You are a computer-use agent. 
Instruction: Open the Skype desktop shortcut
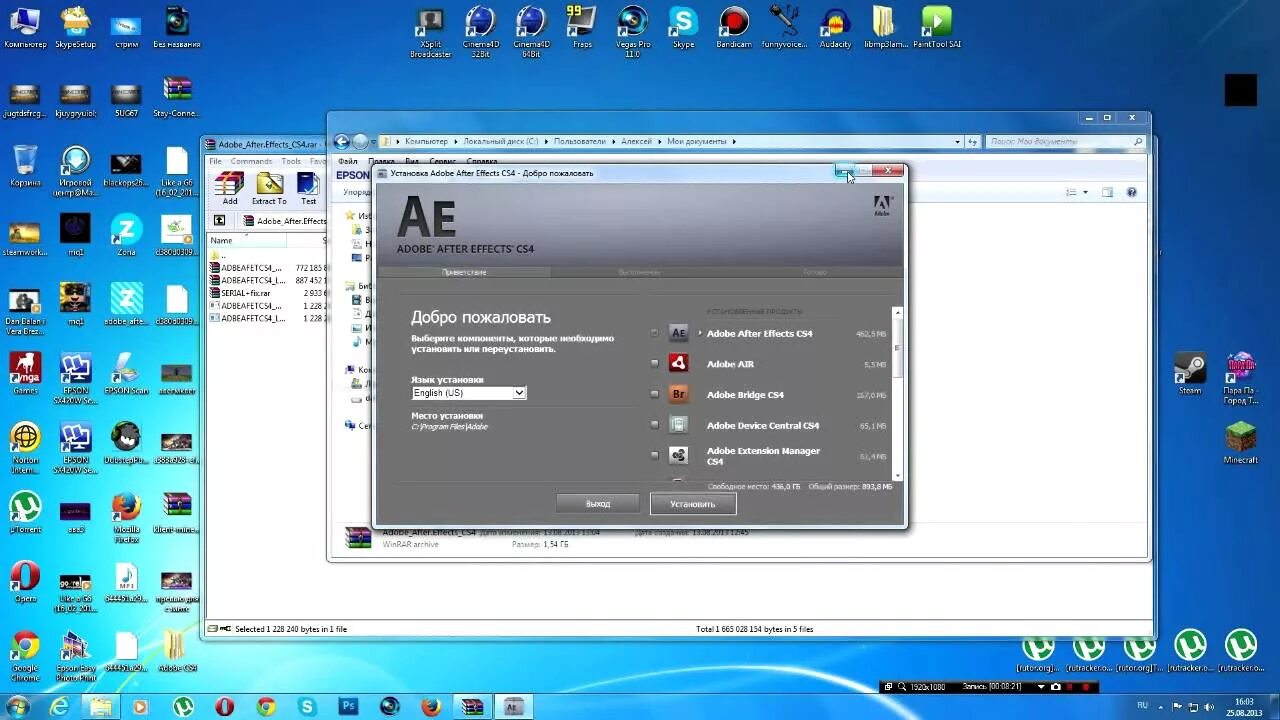click(x=684, y=27)
